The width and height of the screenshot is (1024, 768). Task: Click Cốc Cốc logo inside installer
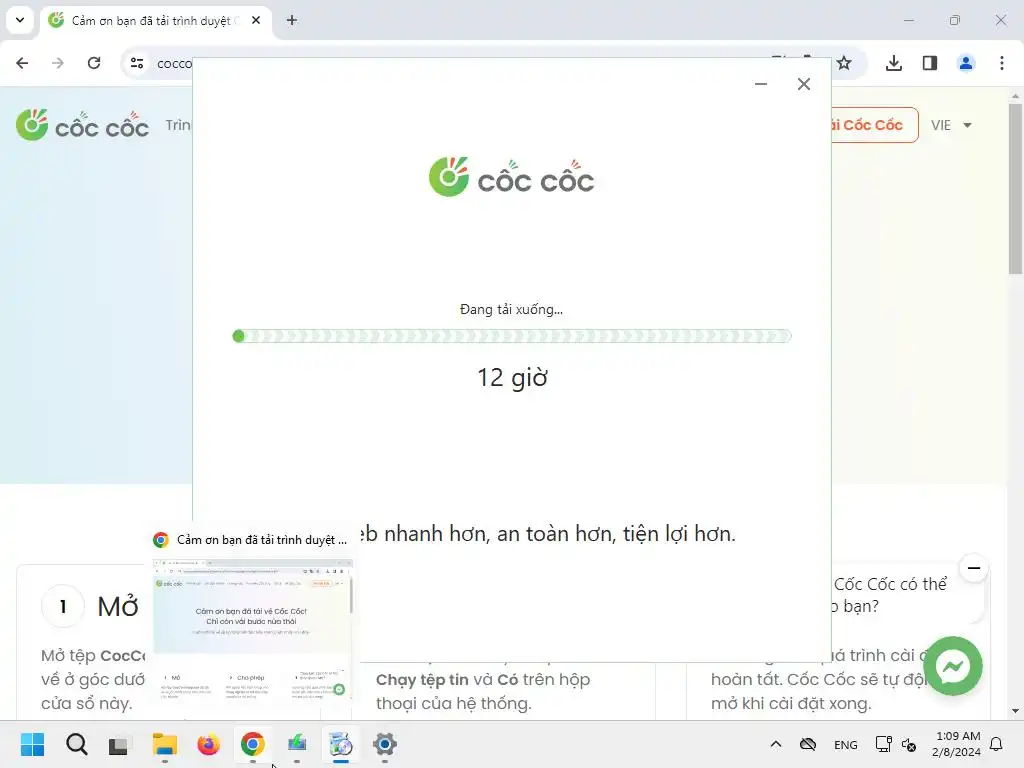[512, 177]
